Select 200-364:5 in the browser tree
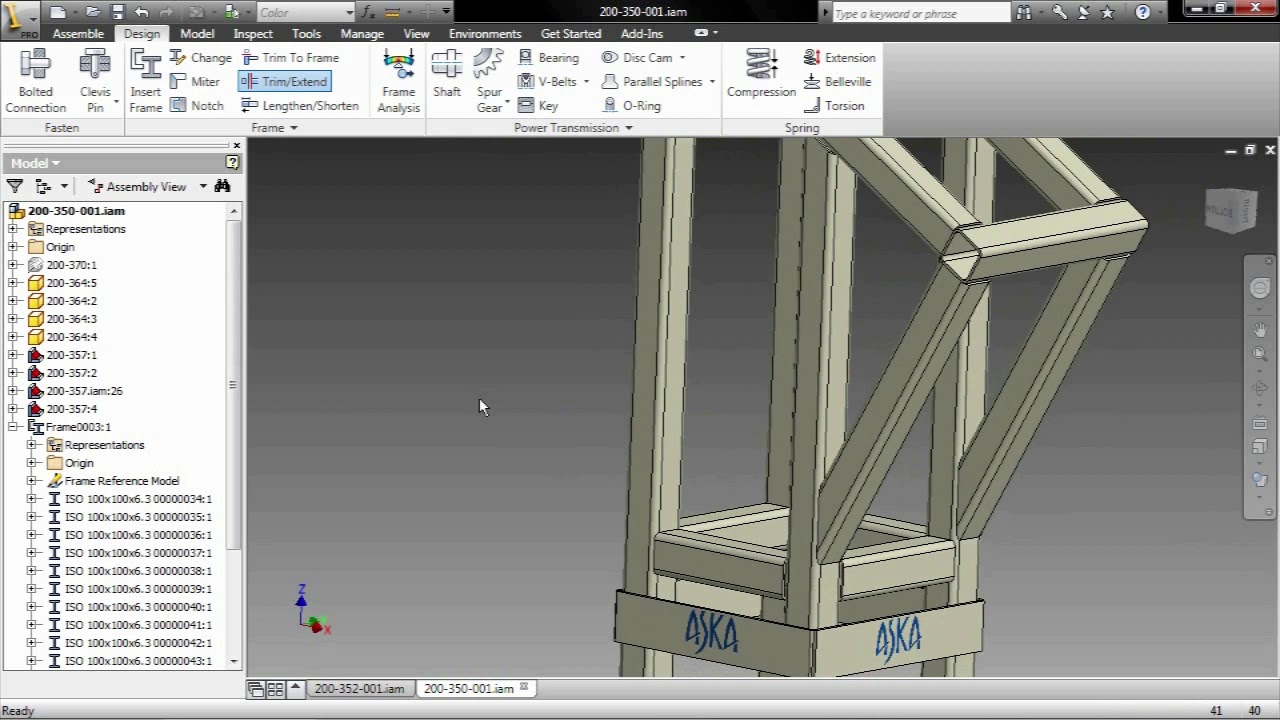 pos(71,283)
